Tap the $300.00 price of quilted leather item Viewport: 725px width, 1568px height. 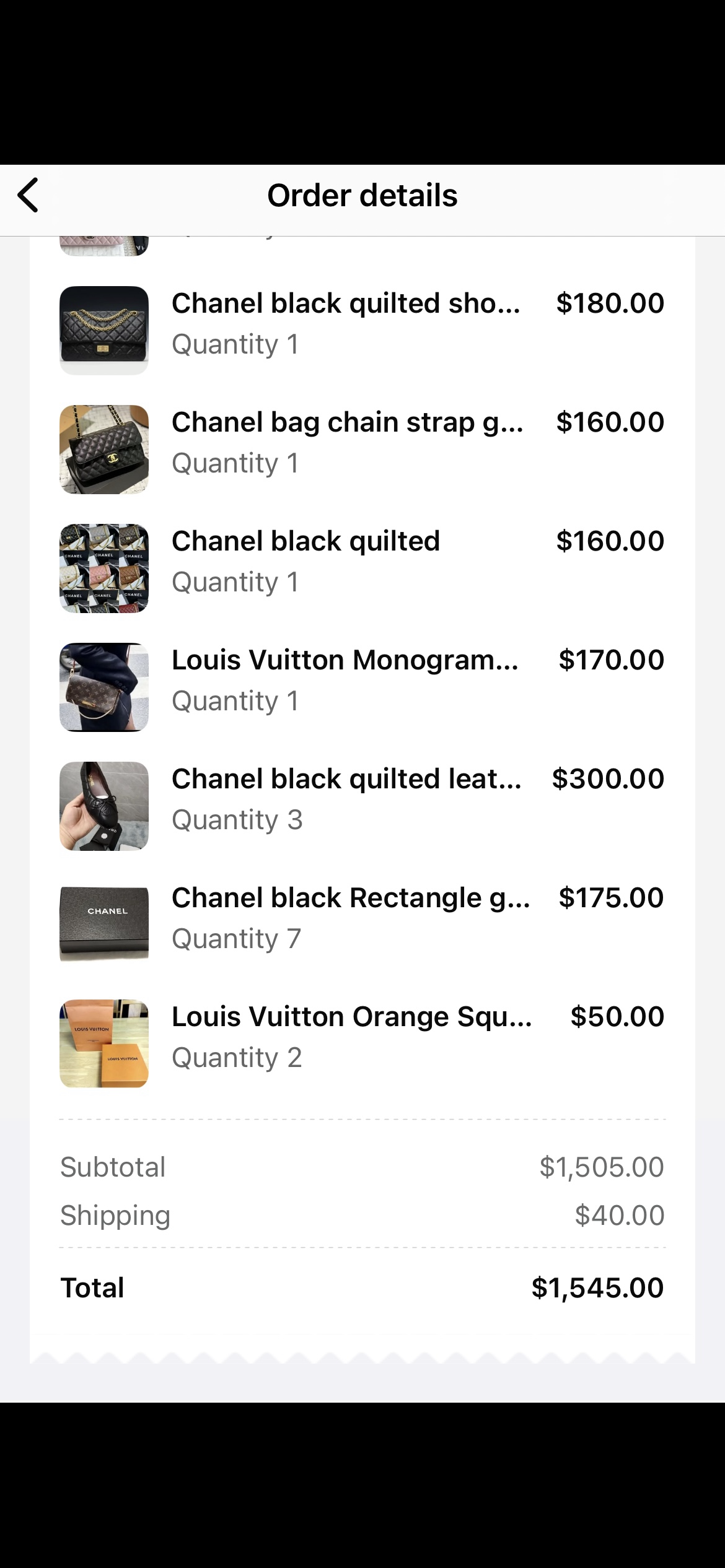608,779
